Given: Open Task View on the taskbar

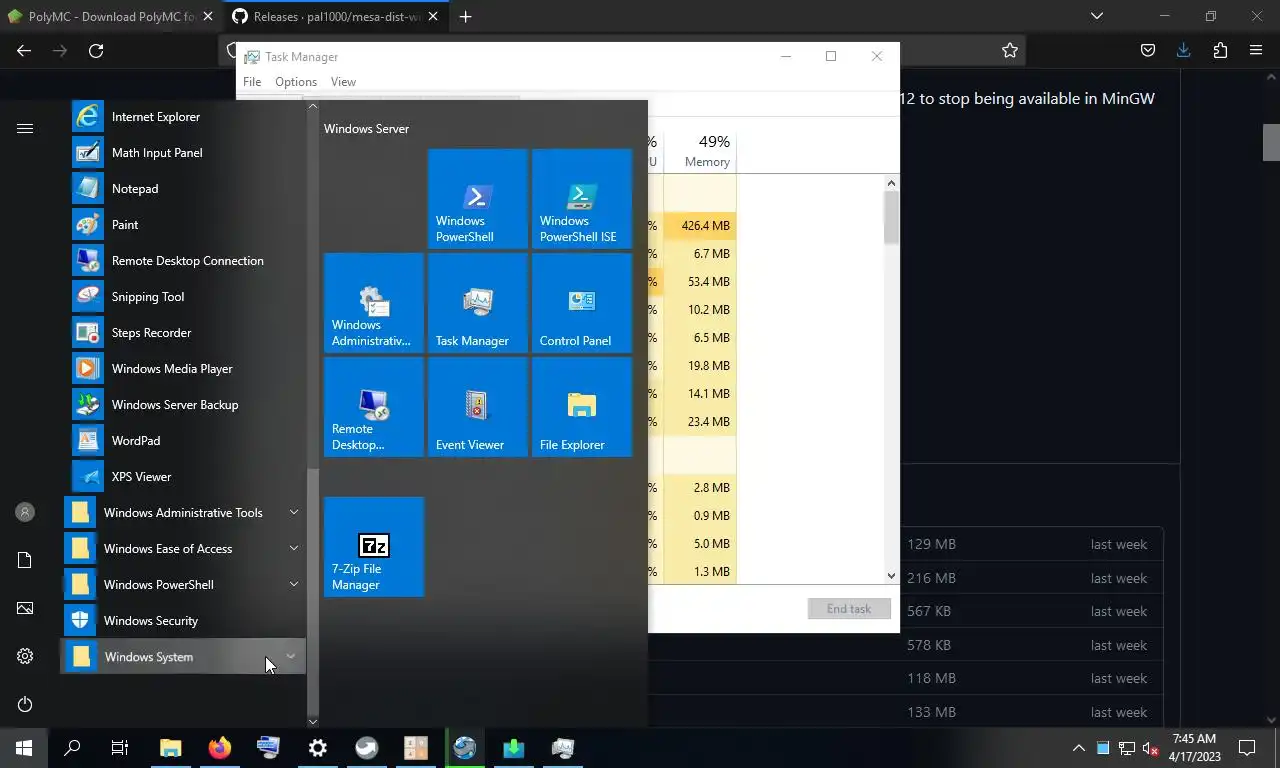Looking at the screenshot, I should click(120, 748).
